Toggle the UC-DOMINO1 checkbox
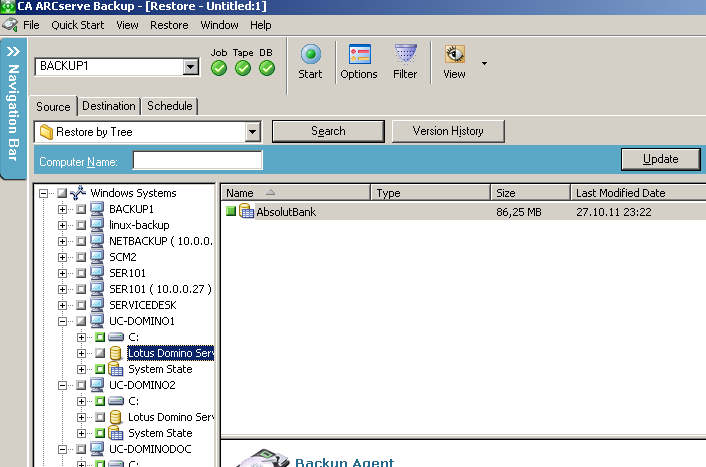The image size is (706, 467). click(x=81, y=321)
